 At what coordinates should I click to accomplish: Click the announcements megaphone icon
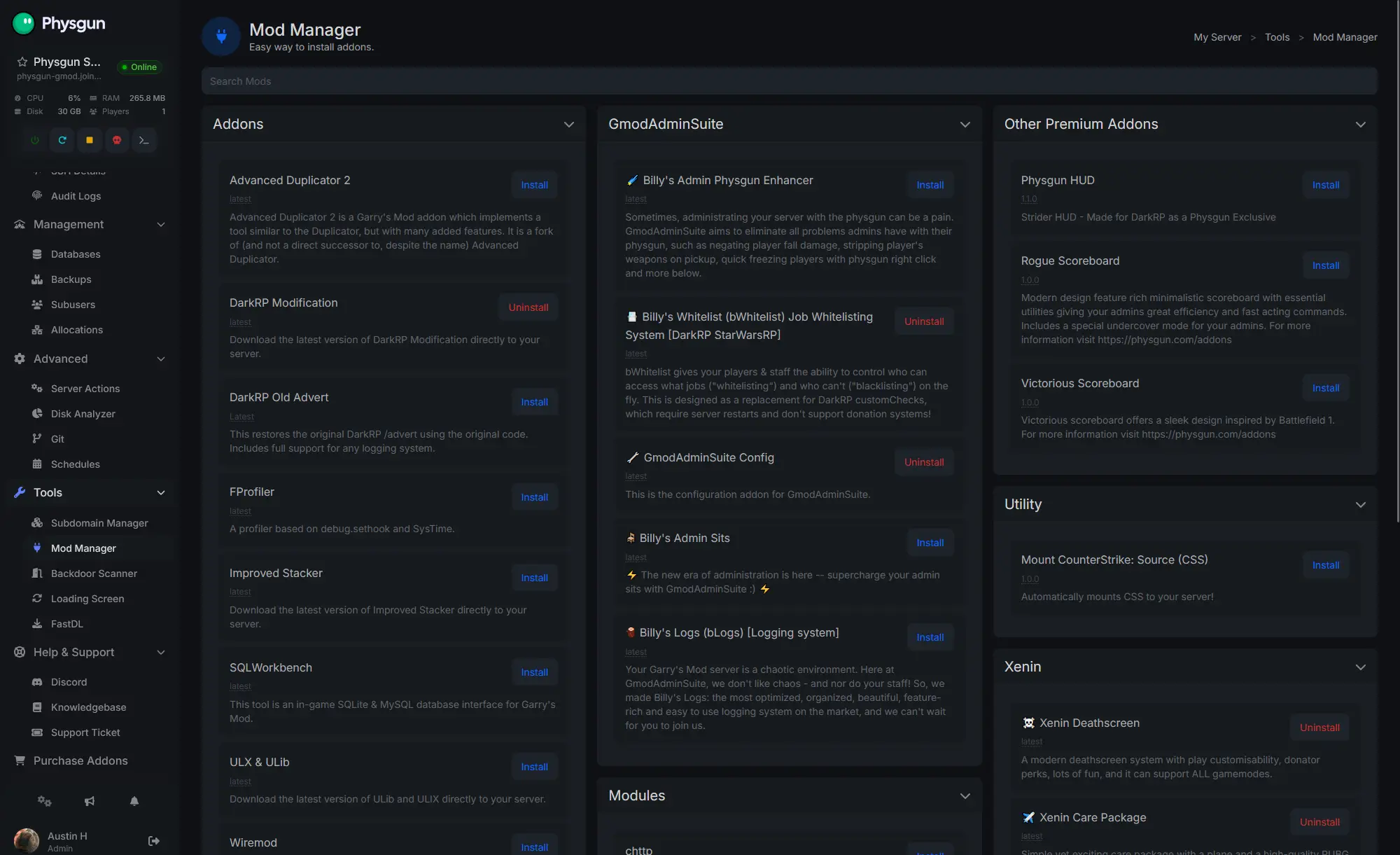pyautogui.click(x=90, y=801)
